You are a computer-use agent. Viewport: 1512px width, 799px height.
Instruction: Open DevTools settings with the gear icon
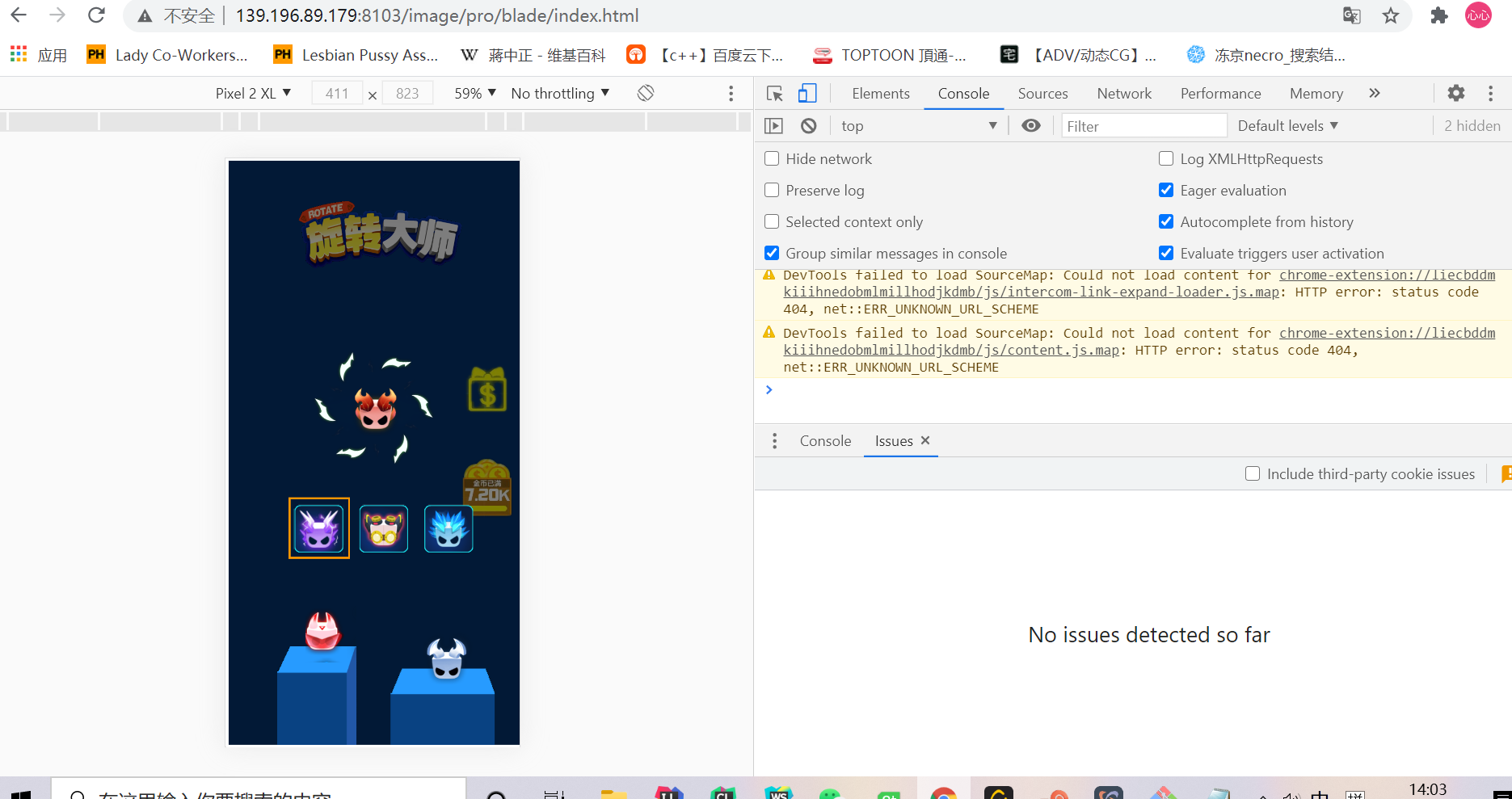[1455, 93]
